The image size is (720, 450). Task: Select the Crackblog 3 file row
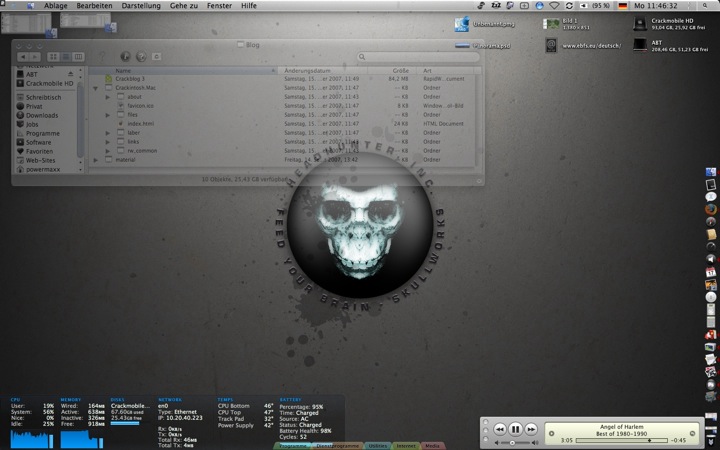pos(282,79)
